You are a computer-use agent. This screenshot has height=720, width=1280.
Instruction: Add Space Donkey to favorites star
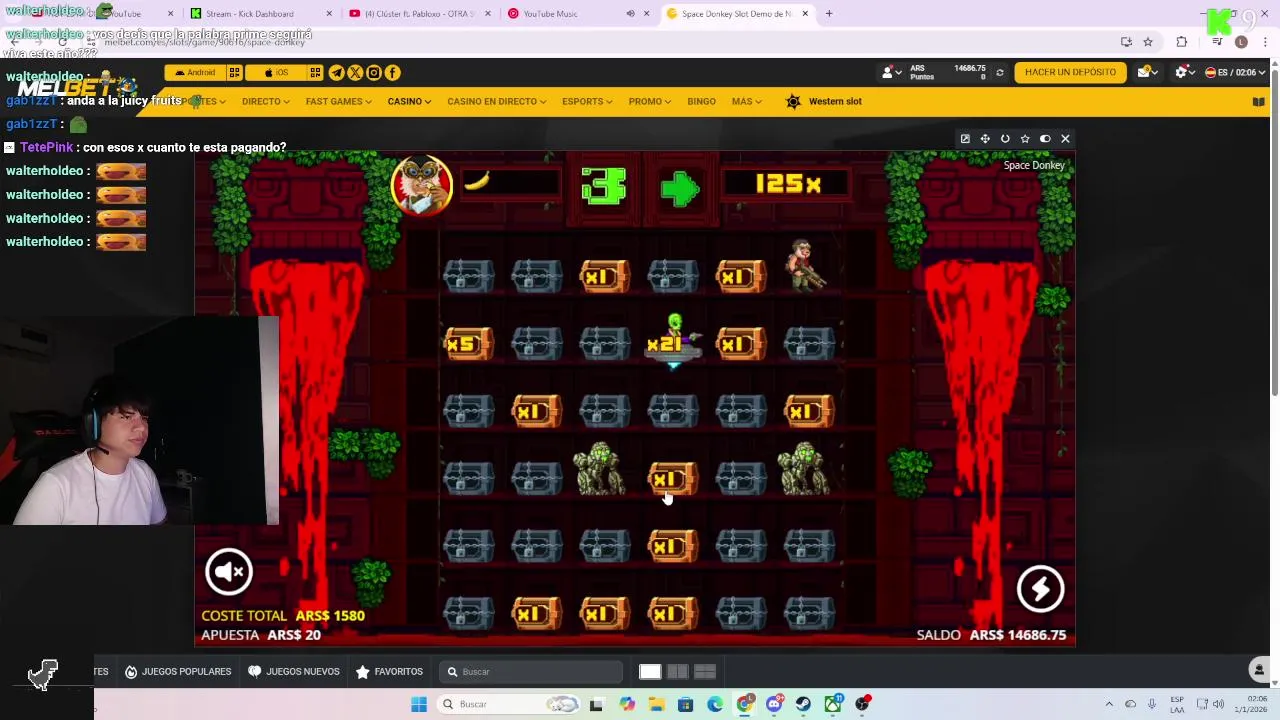tap(1025, 139)
